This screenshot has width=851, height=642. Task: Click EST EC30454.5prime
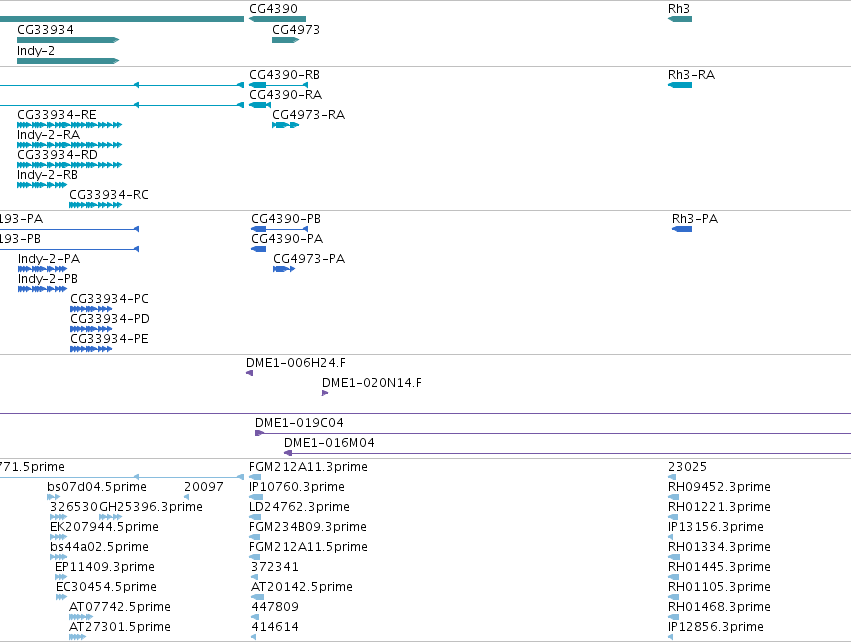[x=61, y=598]
